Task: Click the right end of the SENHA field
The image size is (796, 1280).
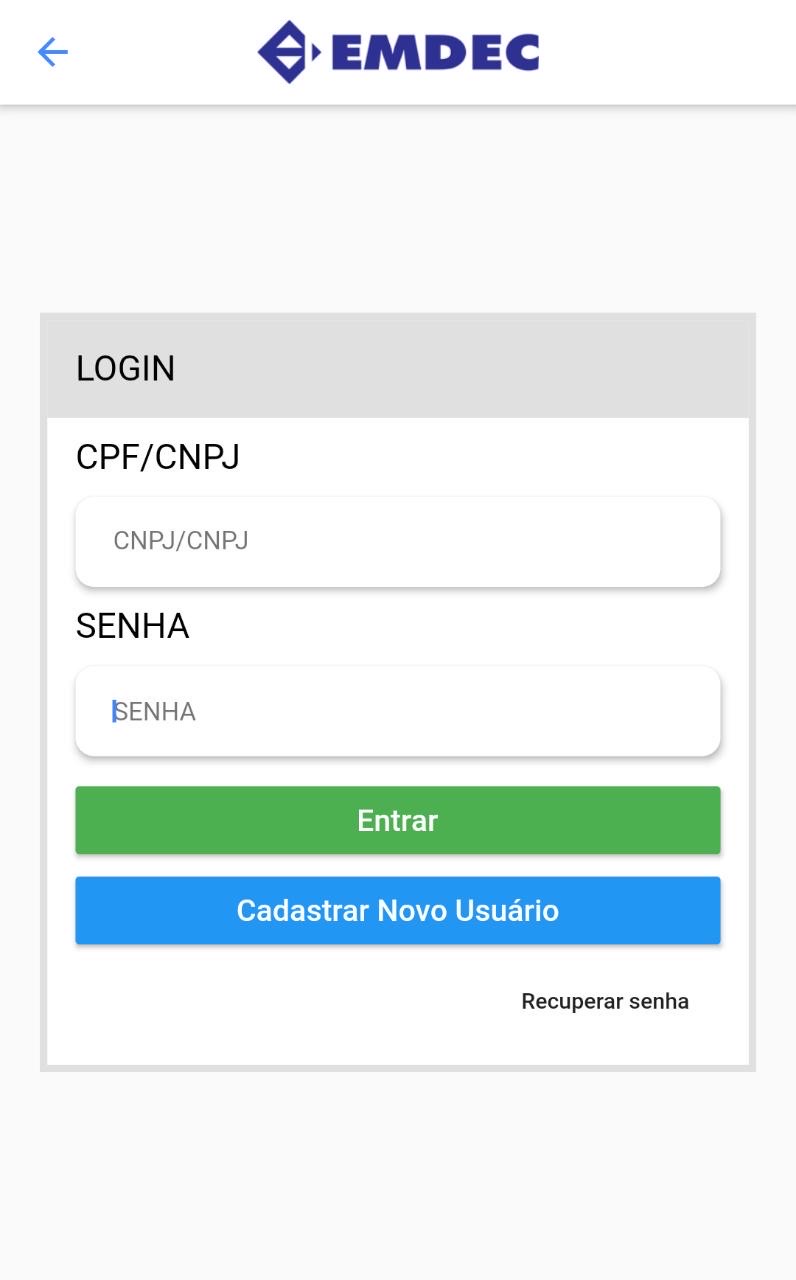Action: click(x=690, y=712)
